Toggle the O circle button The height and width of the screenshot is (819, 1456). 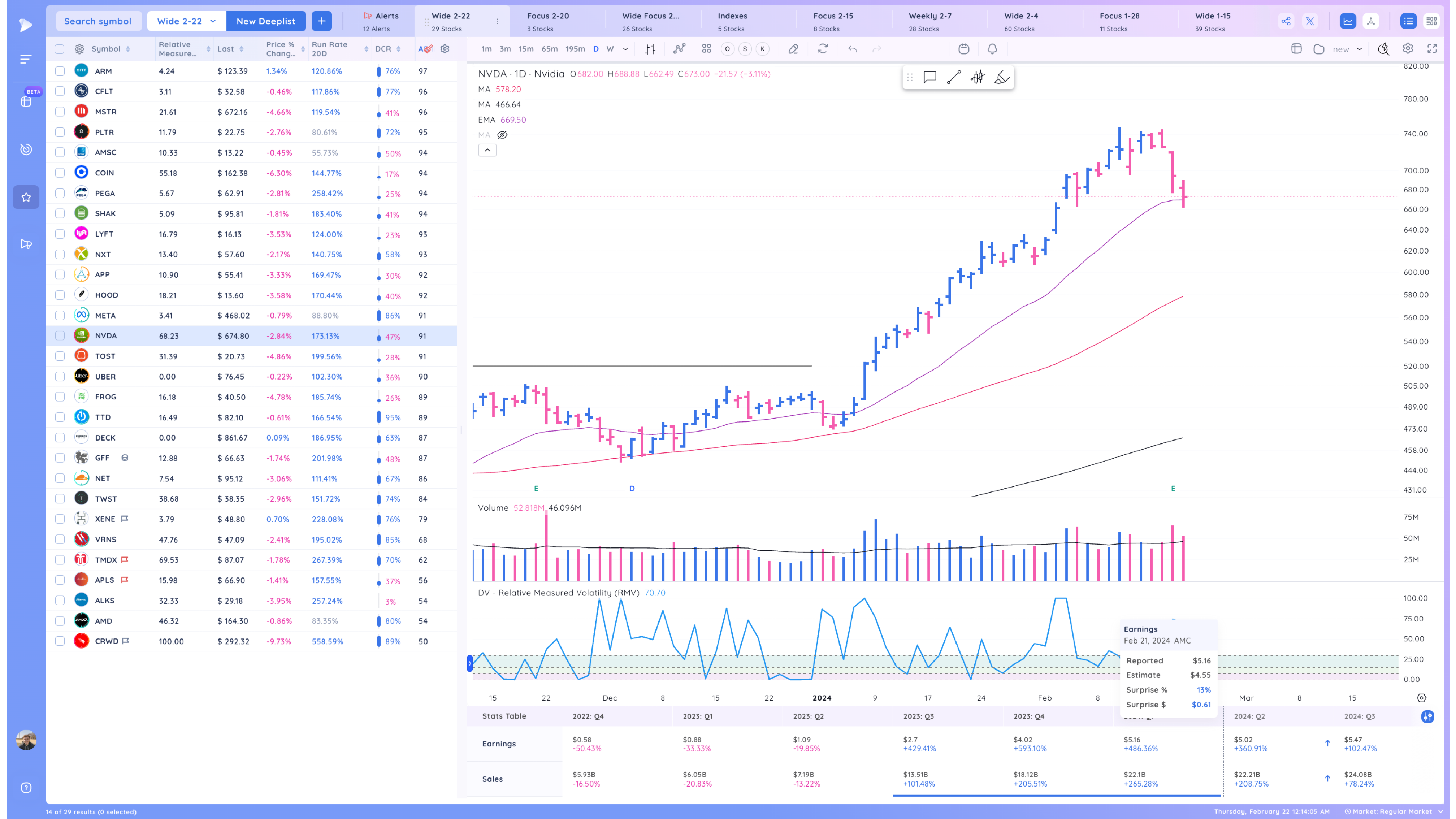pos(727,49)
